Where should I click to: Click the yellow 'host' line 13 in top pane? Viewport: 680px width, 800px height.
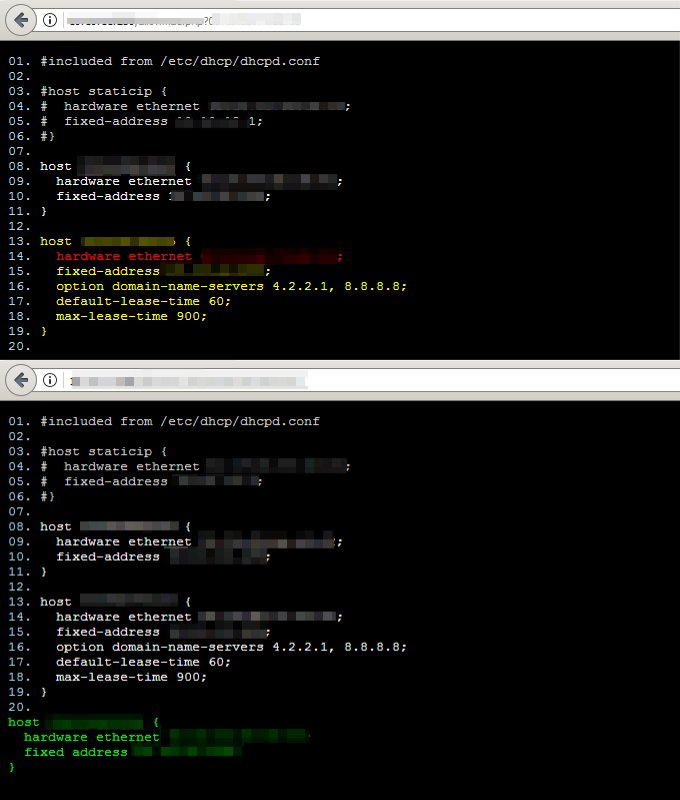coord(56,241)
